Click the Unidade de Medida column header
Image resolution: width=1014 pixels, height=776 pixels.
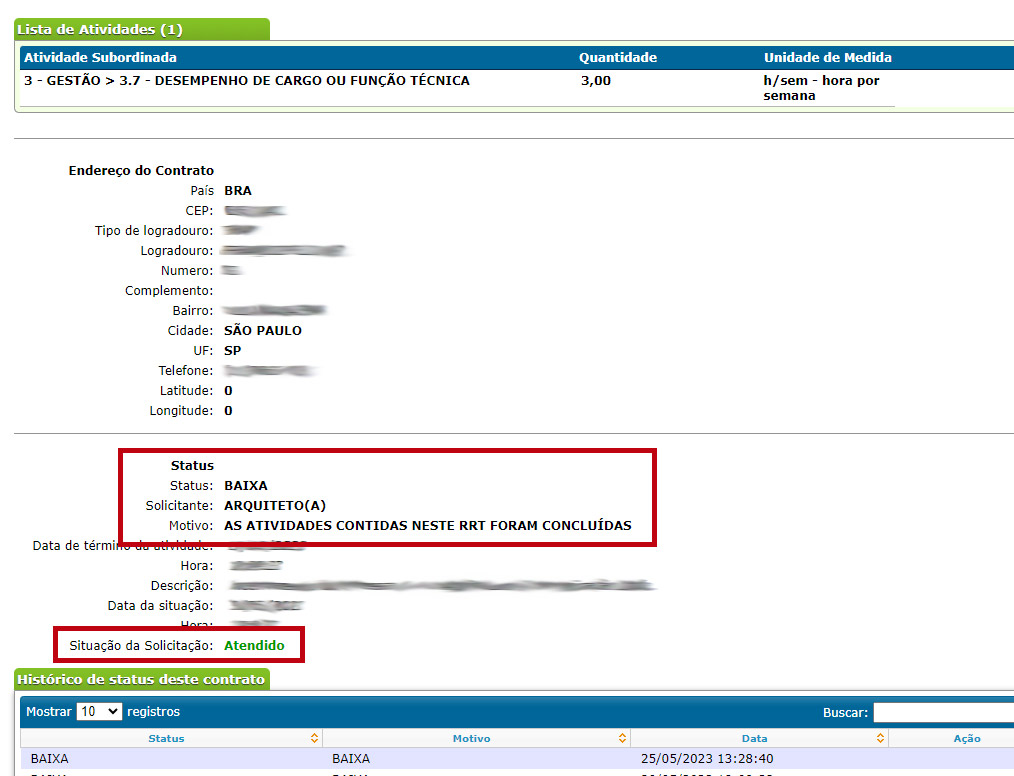[x=827, y=58]
